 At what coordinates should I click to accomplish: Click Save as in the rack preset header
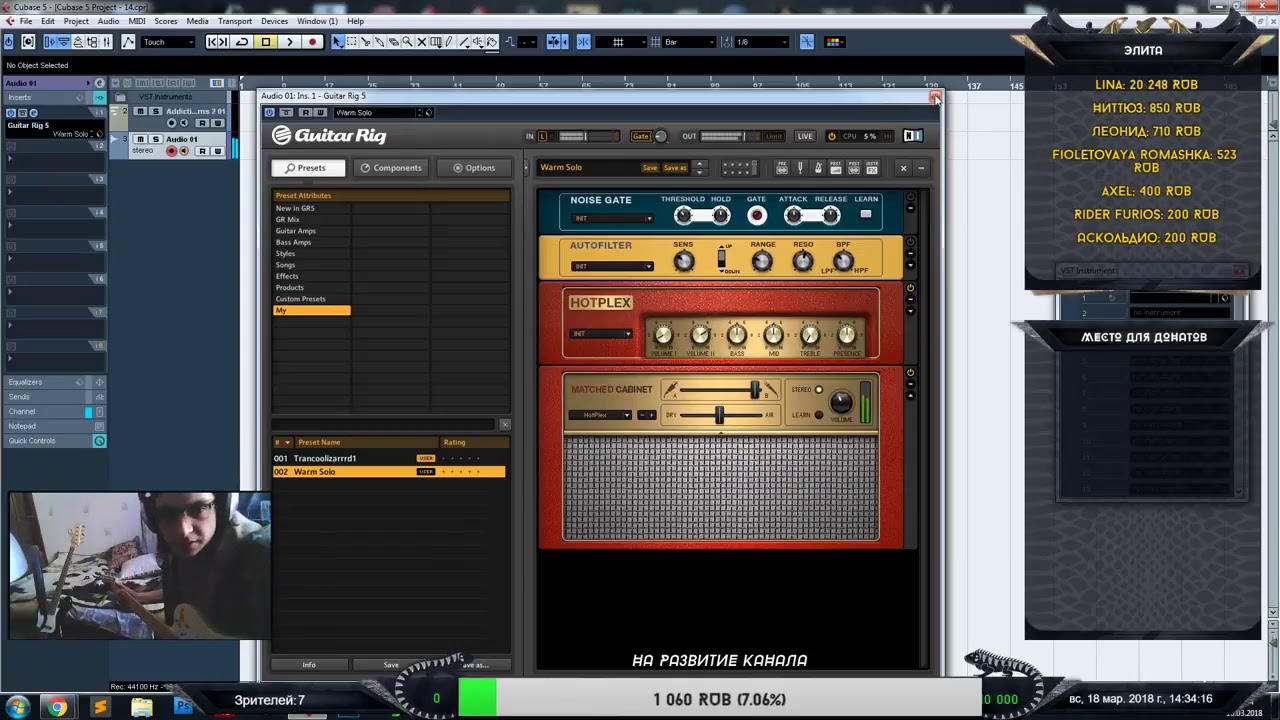click(675, 168)
